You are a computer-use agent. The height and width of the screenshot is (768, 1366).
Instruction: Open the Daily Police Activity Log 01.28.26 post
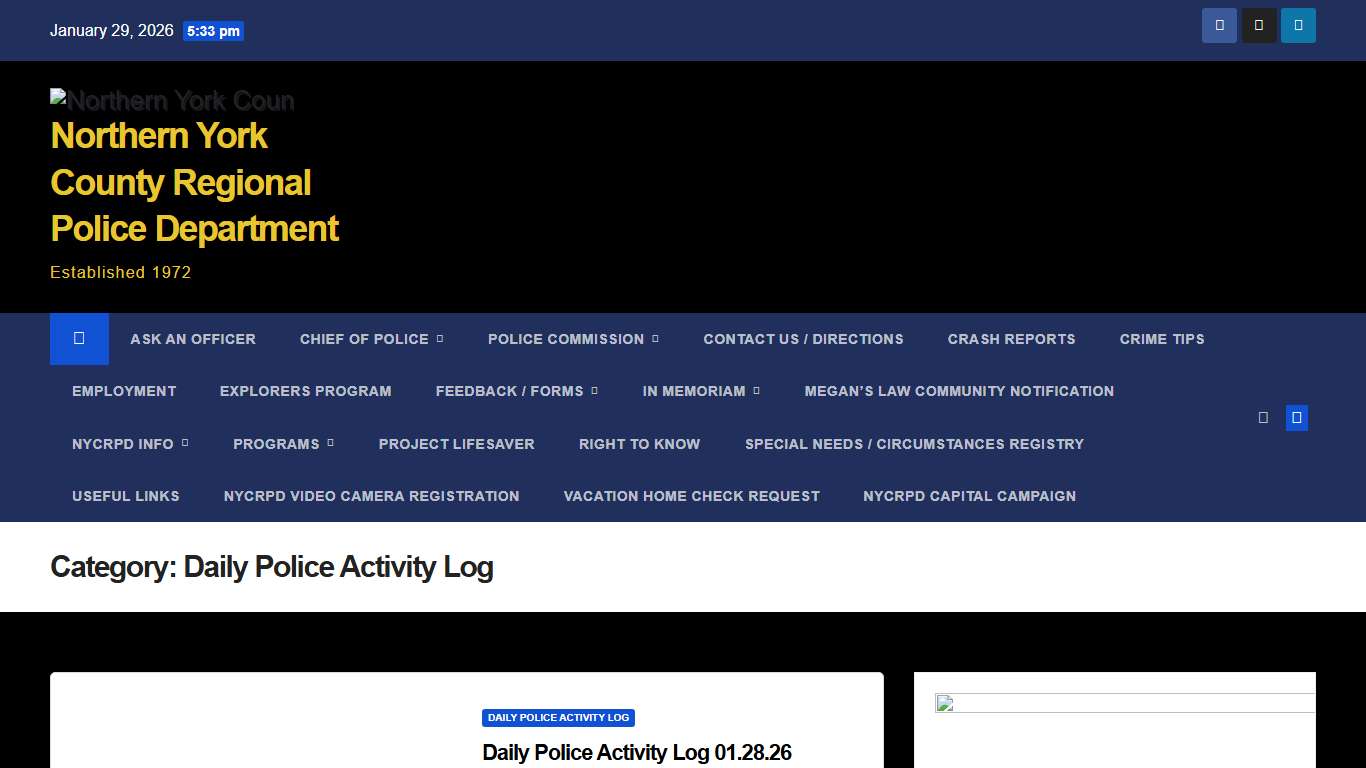point(636,753)
